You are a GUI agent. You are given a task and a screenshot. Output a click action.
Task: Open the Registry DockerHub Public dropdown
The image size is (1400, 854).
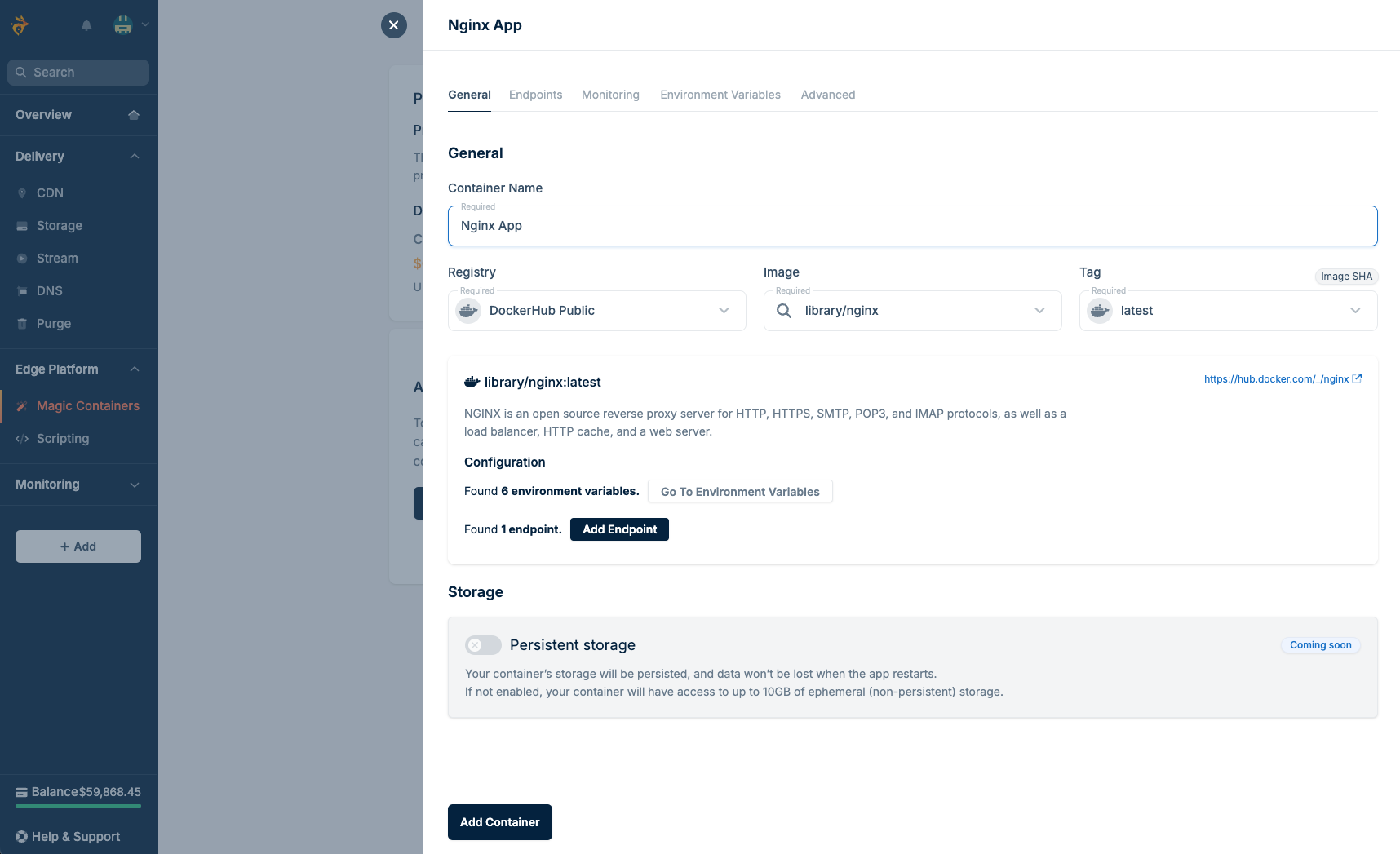pyautogui.click(x=597, y=311)
